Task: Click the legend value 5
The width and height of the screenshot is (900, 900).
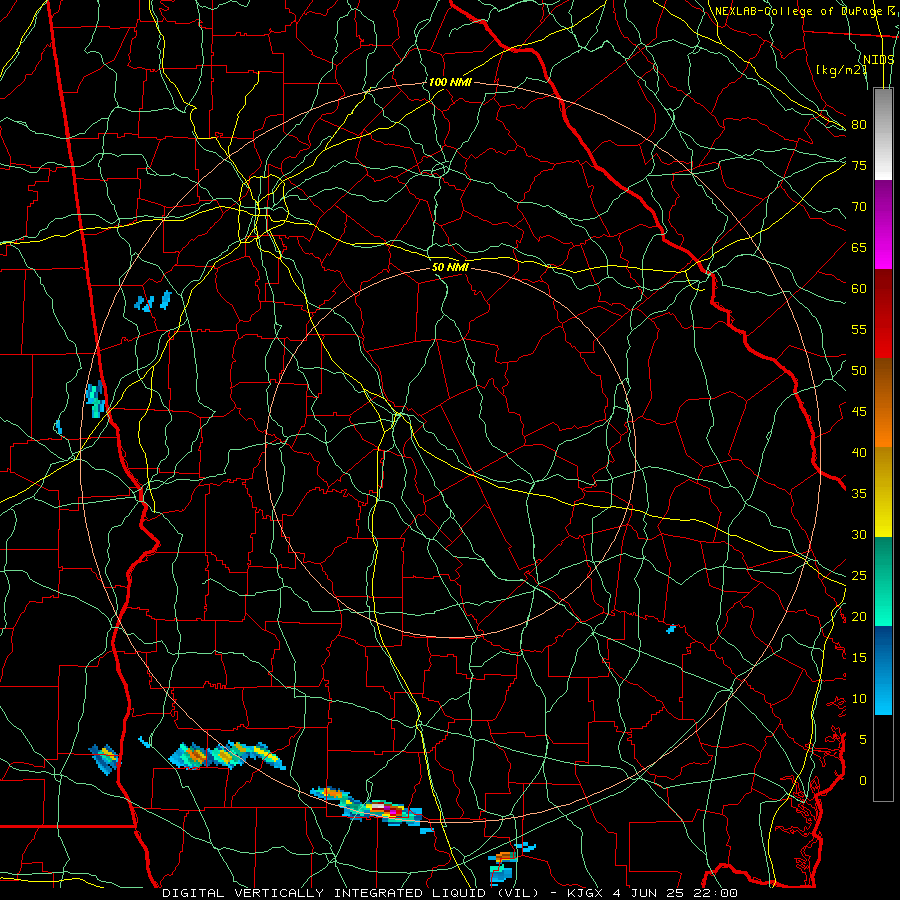Action: (x=863, y=739)
